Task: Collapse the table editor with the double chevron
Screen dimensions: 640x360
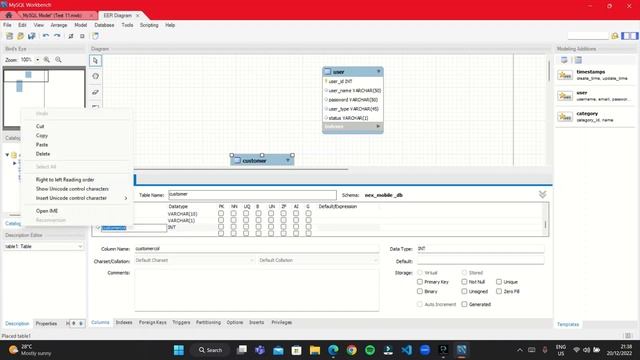Action: pyautogui.click(x=542, y=195)
